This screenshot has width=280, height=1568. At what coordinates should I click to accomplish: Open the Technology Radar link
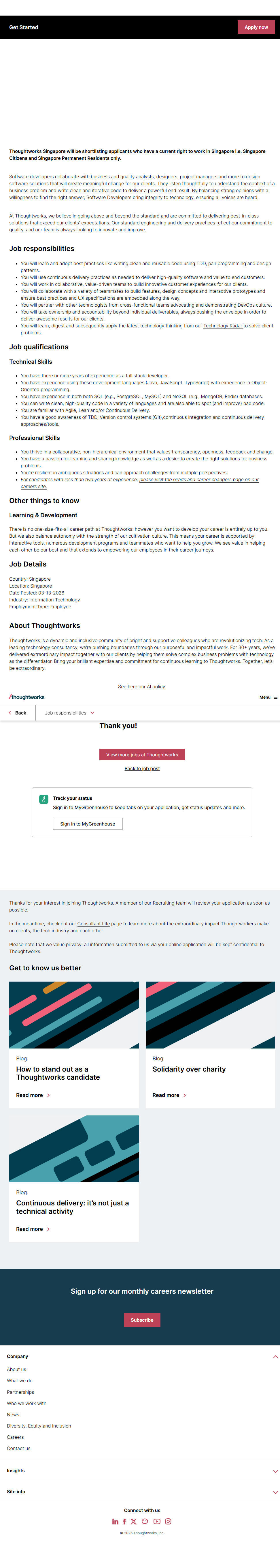pyautogui.click(x=222, y=326)
